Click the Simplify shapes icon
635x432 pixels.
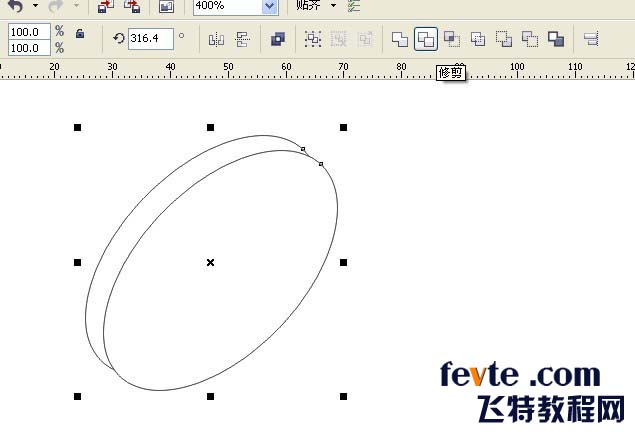(x=478, y=39)
